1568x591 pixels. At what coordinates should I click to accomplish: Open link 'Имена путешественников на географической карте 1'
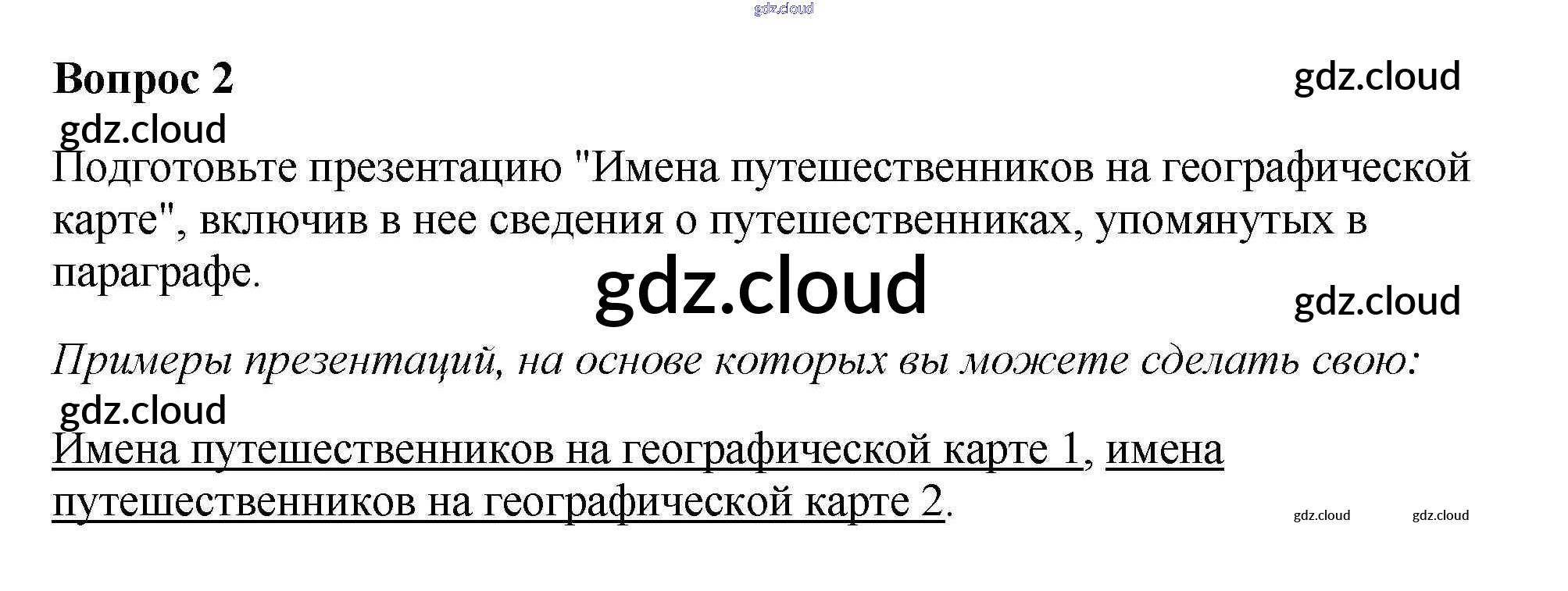(566, 450)
